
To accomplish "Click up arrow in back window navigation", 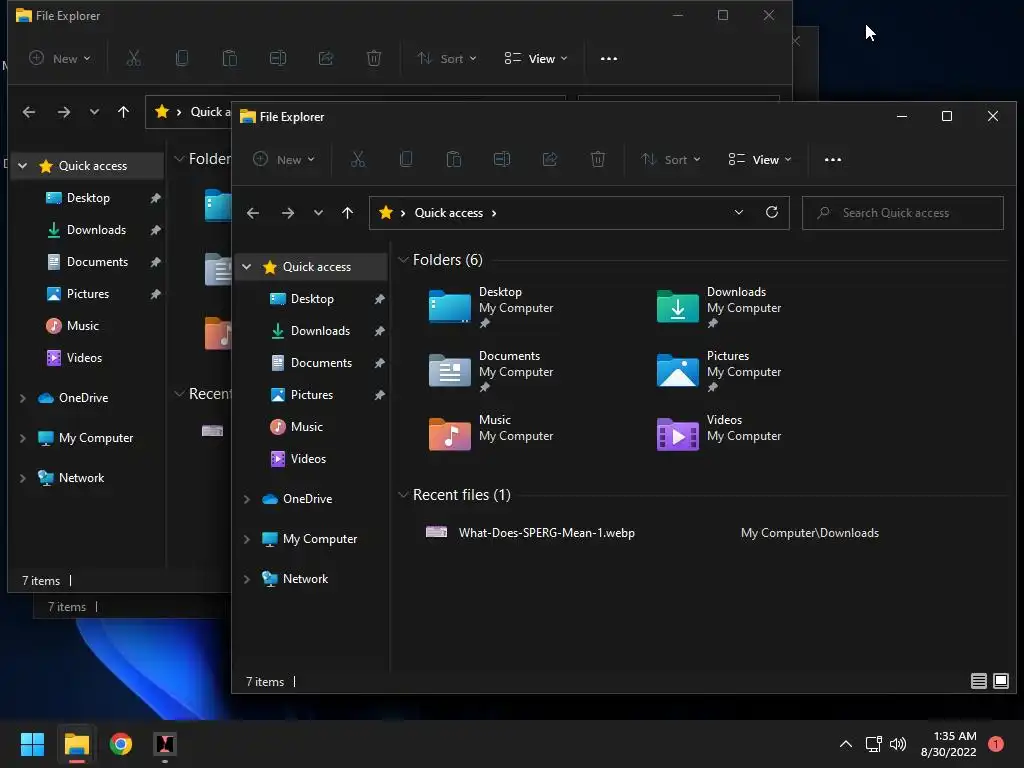I will (x=123, y=112).
